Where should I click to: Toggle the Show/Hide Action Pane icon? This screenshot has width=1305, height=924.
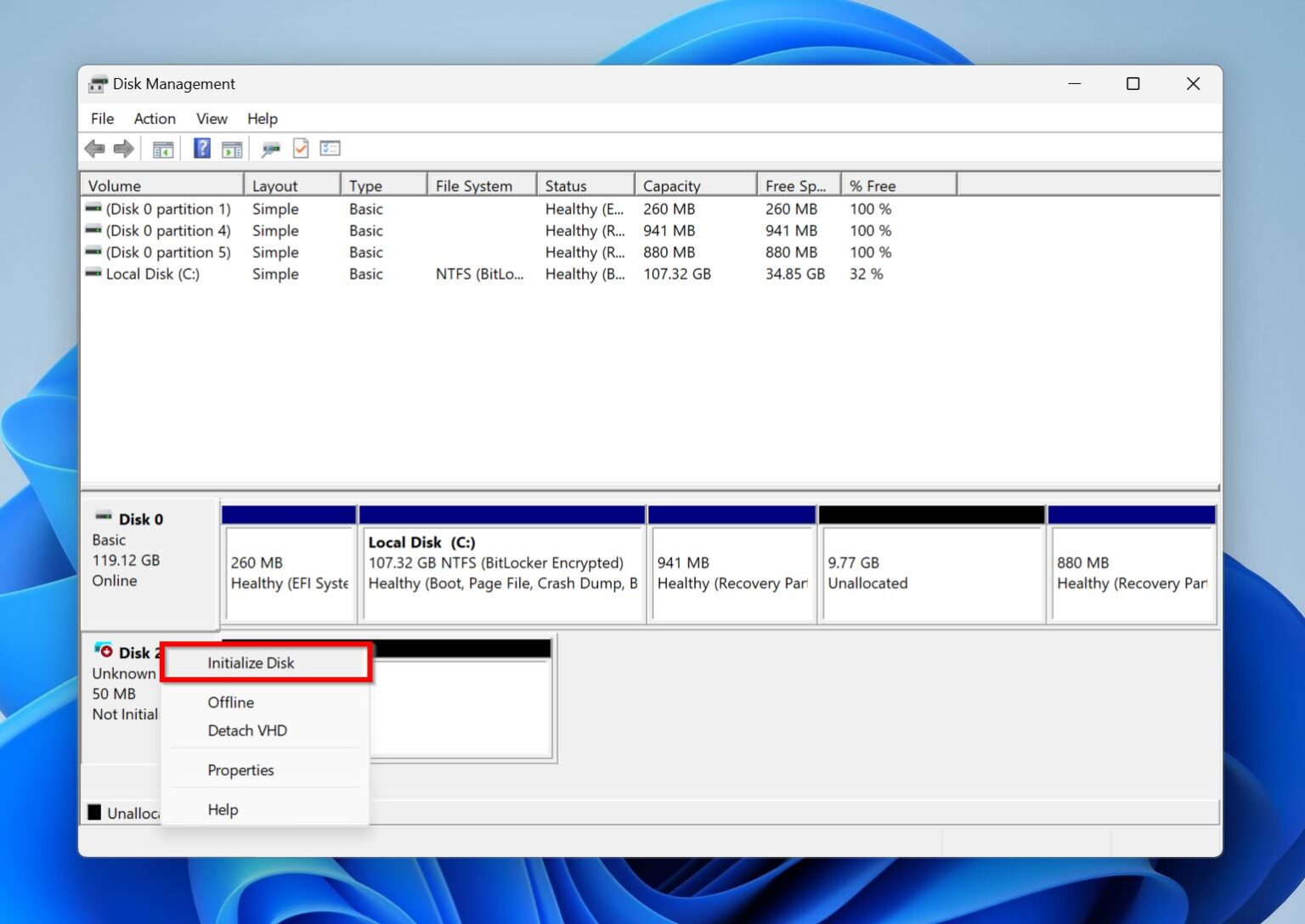(232, 149)
